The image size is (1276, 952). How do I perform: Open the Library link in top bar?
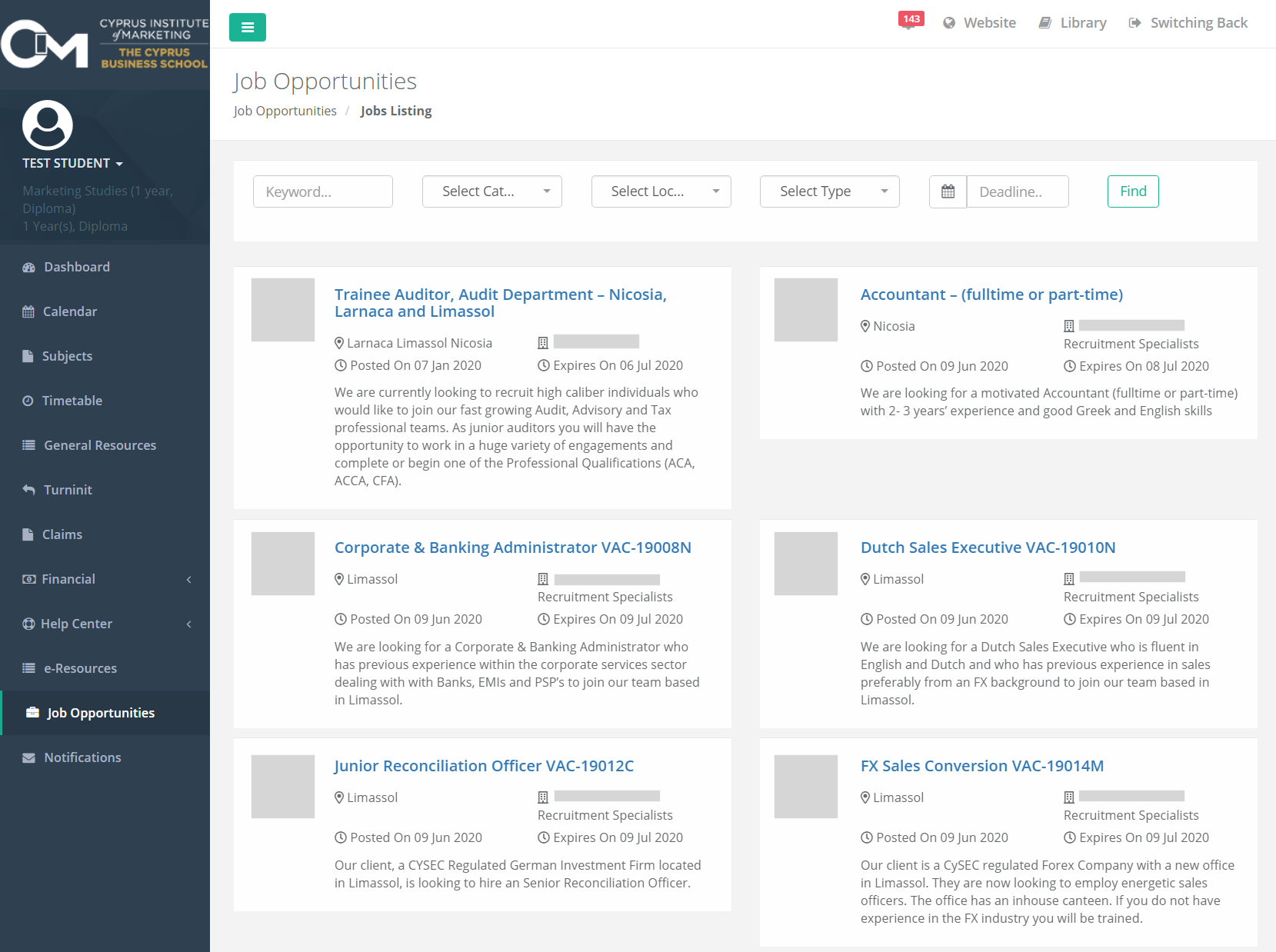pyautogui.click(x=1072, y=23)
